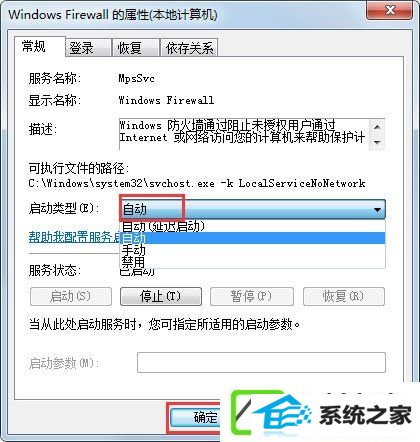
Task: Choose 自动(延迟启动) from the startup type list
Action: 252,226
